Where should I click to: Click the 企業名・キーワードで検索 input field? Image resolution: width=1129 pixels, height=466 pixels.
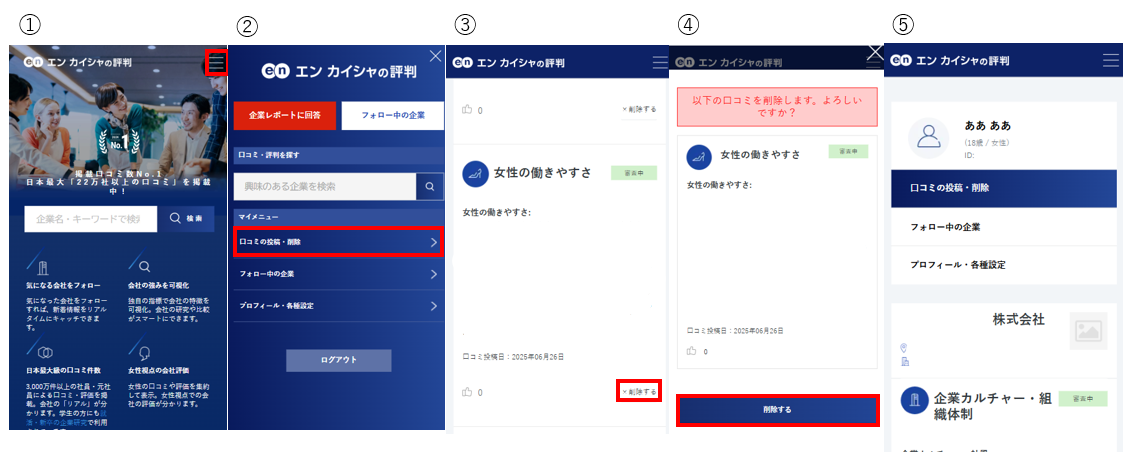tap(90, 219)
